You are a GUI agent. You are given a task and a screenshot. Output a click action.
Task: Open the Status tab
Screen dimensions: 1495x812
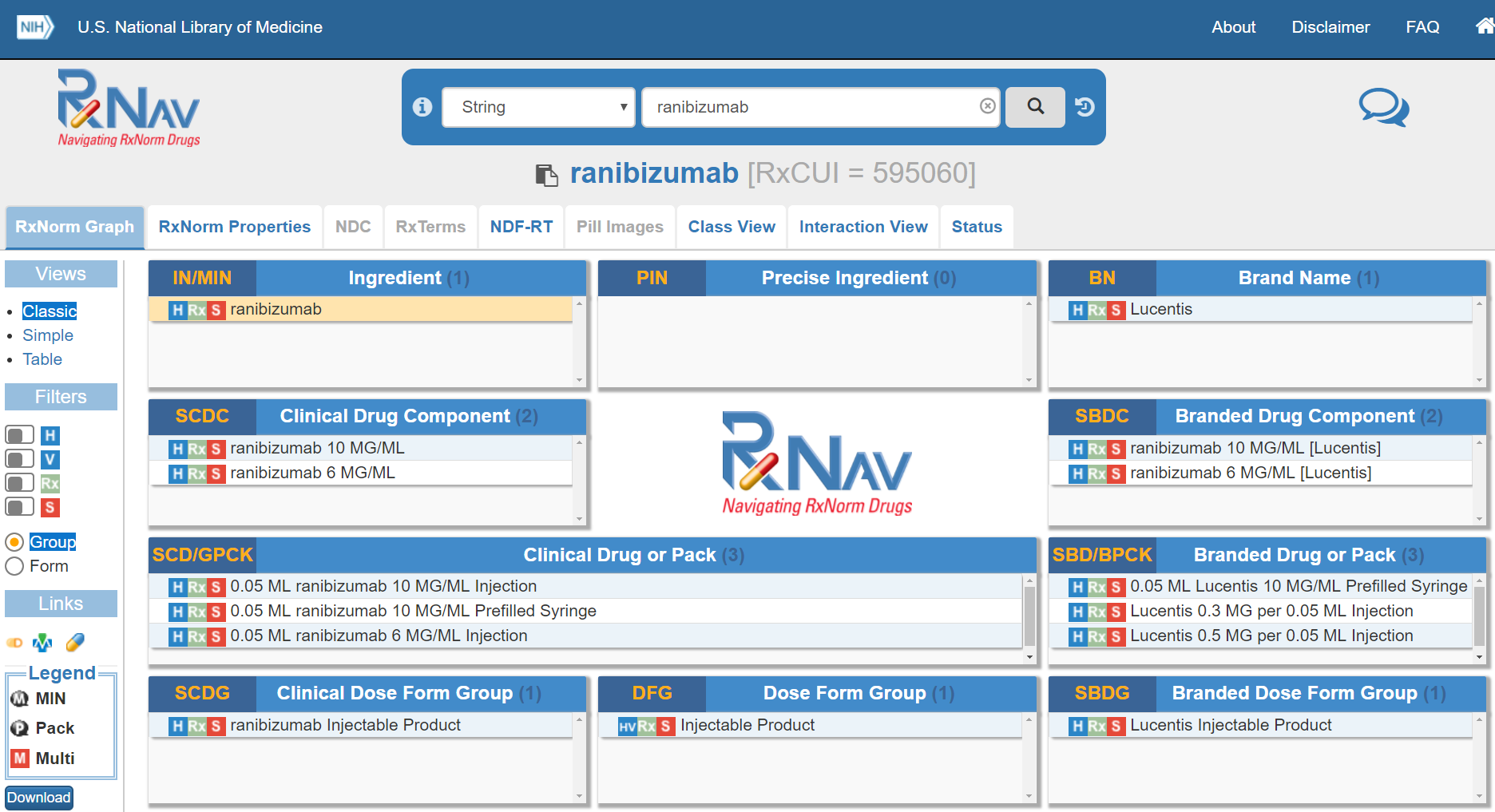[977, 227]
